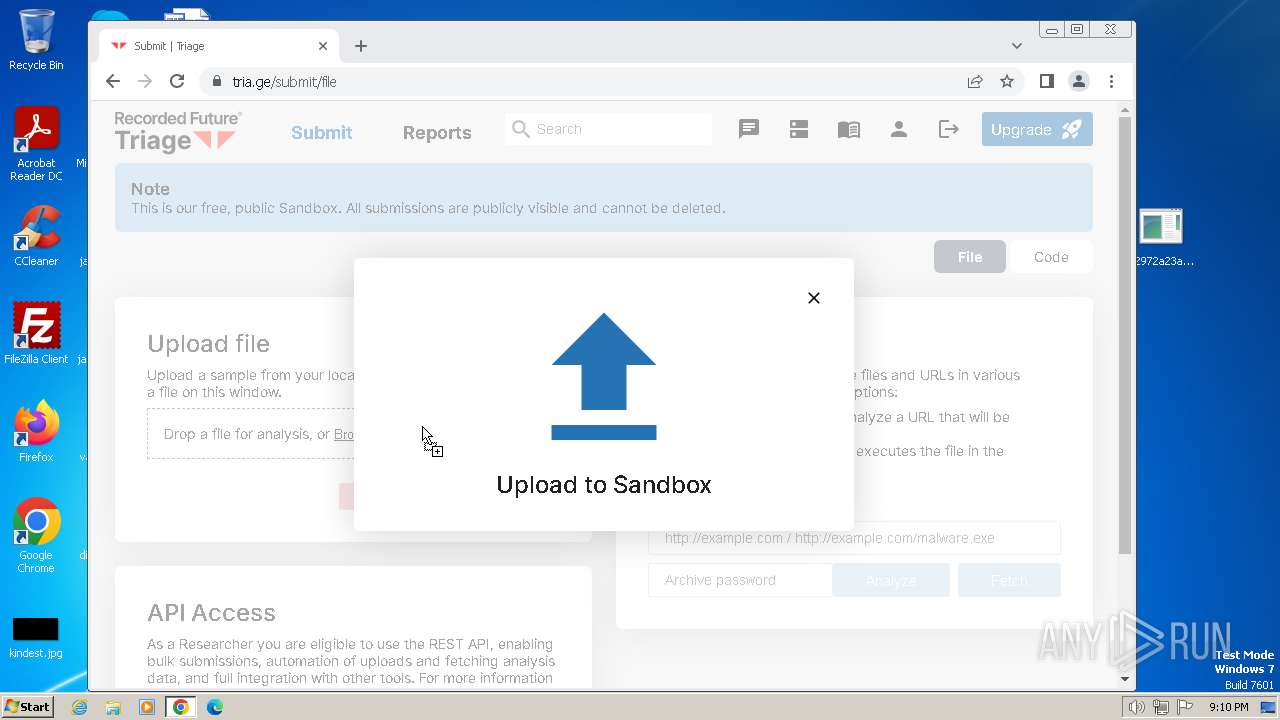Click the Analyze button
This screenshot has width=1280, height=720.
pos(891,580)
